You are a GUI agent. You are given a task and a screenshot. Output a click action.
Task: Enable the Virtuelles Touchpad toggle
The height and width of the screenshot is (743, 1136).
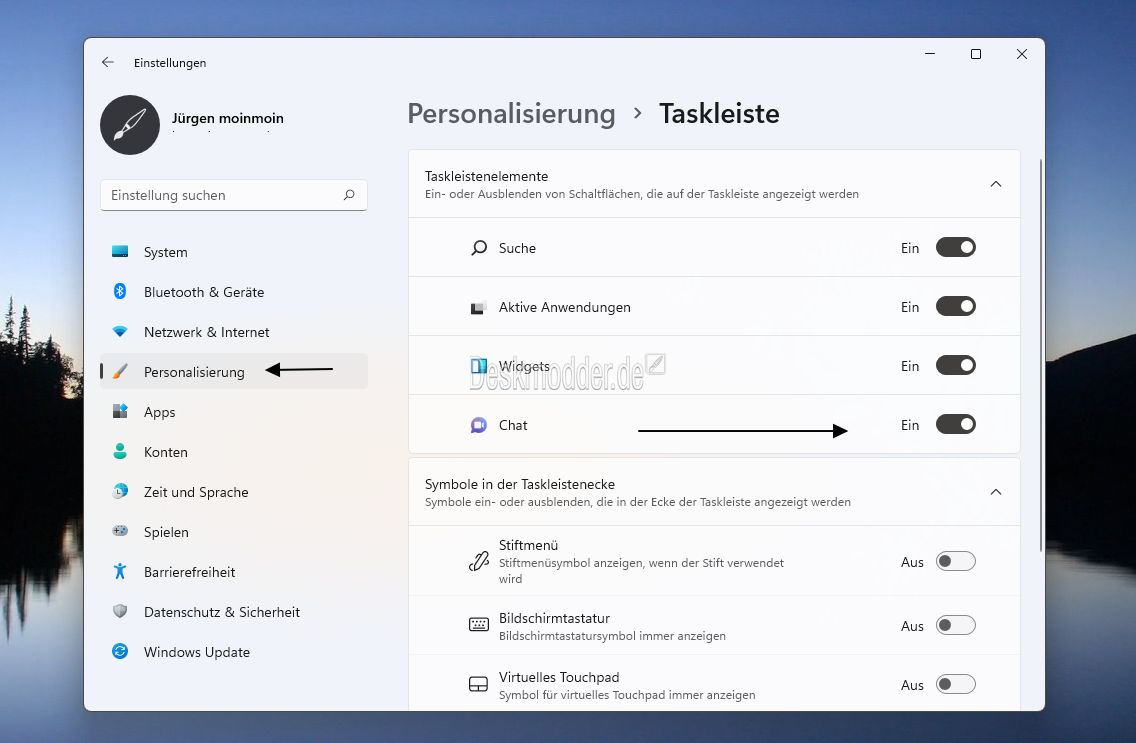(956, 684)
